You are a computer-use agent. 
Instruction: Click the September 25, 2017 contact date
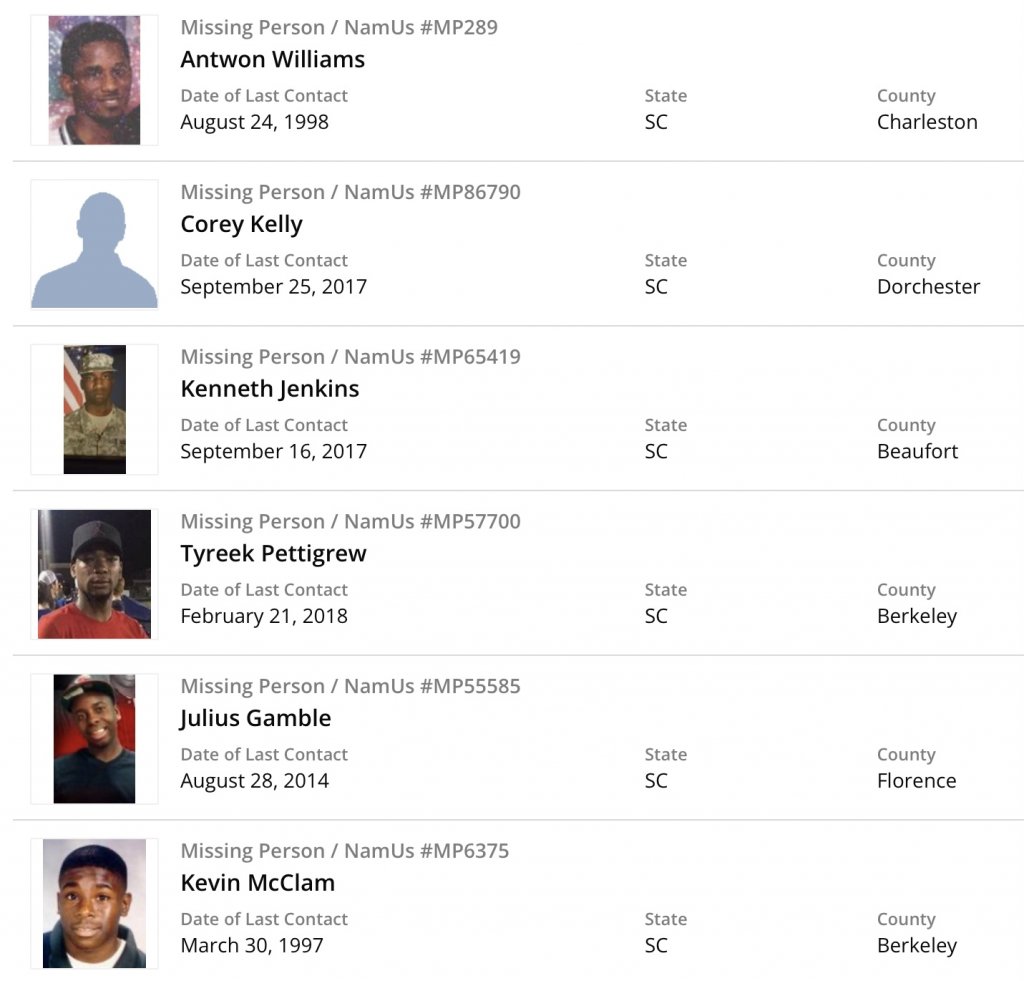273,287
